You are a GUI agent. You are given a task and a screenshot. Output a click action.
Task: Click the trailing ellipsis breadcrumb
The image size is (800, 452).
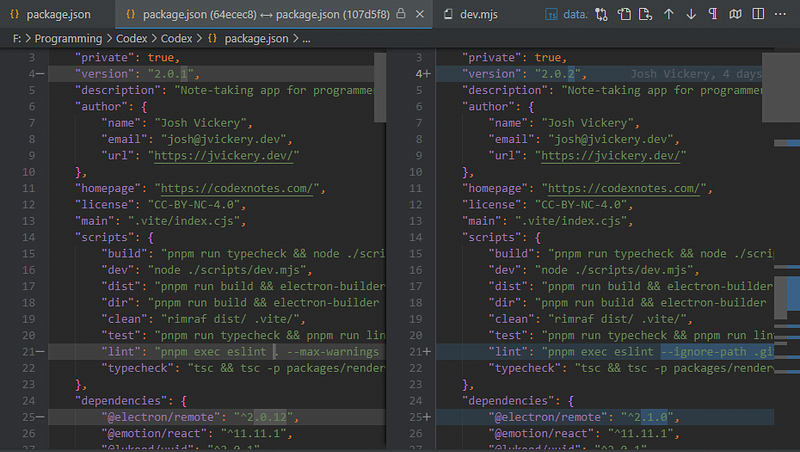point(305,38)
